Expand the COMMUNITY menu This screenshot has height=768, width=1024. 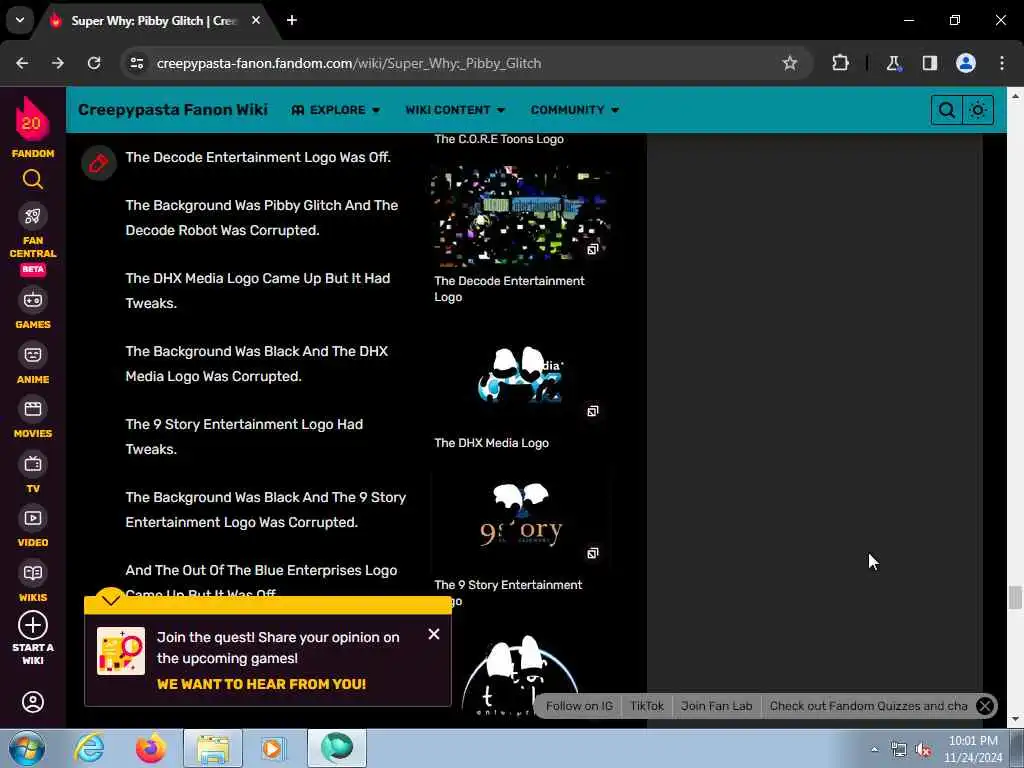coord(574,110)
